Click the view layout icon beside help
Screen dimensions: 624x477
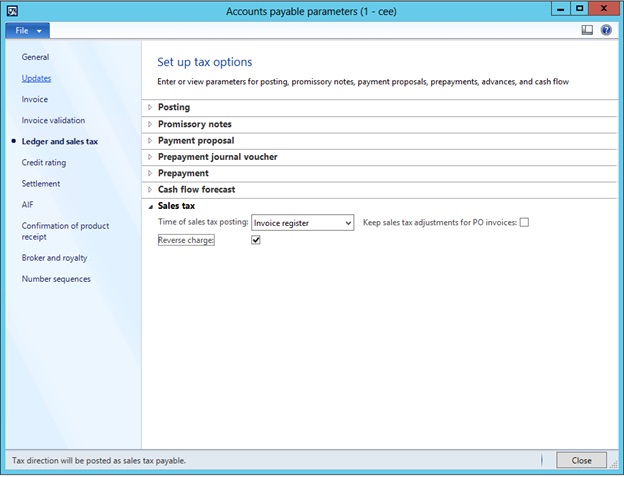pyautogui.click(x=587, y=30)
